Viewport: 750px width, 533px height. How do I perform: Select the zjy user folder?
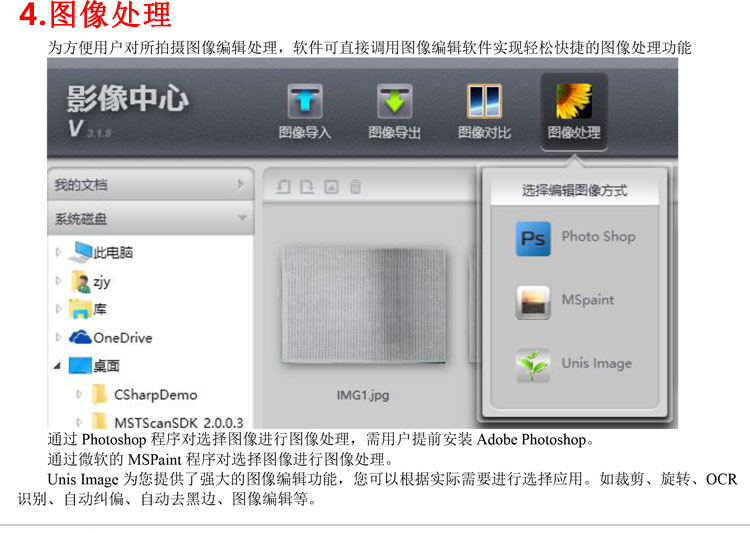click(x=91, y=282)
